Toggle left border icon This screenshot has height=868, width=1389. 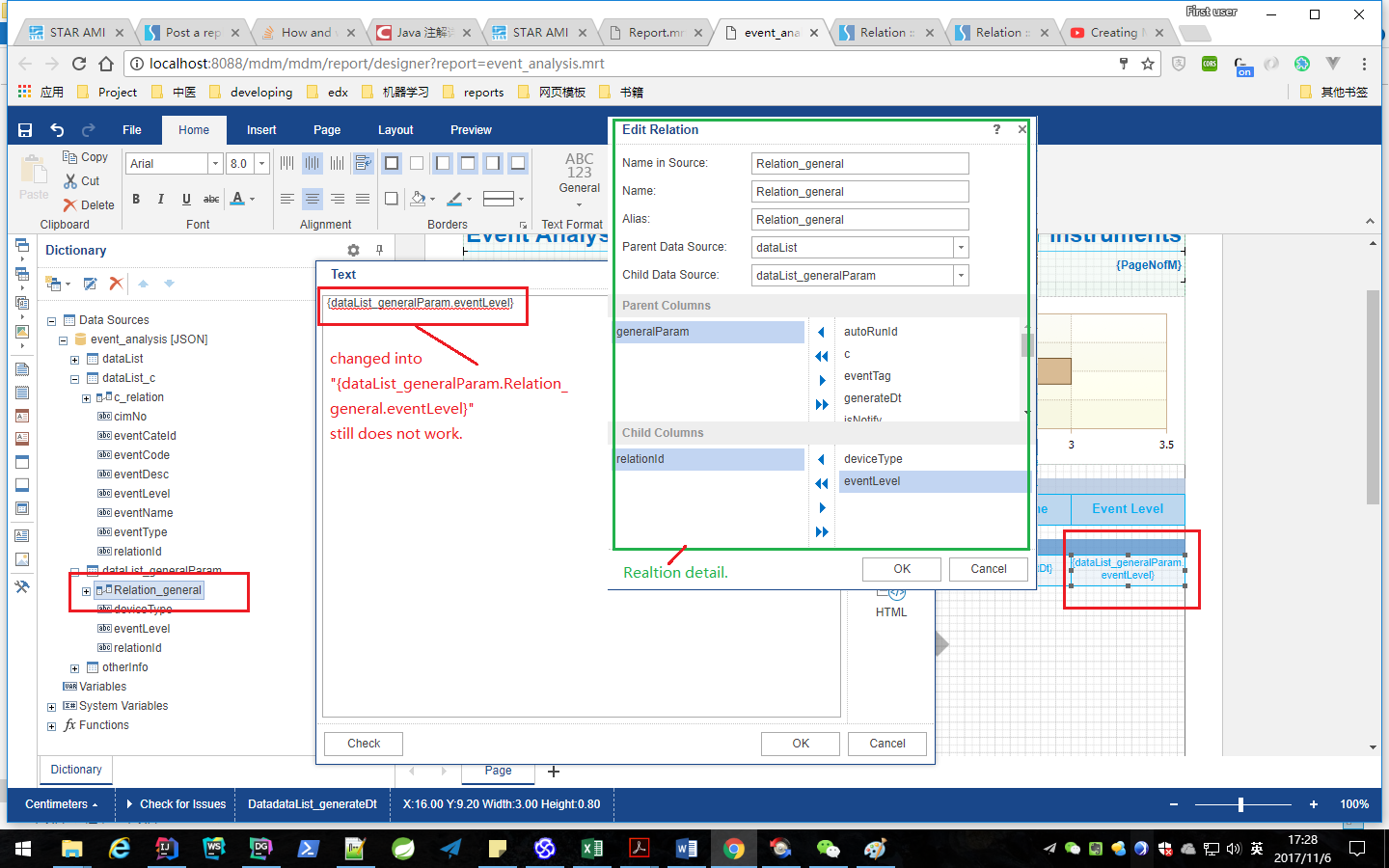(x=443, y=163)
